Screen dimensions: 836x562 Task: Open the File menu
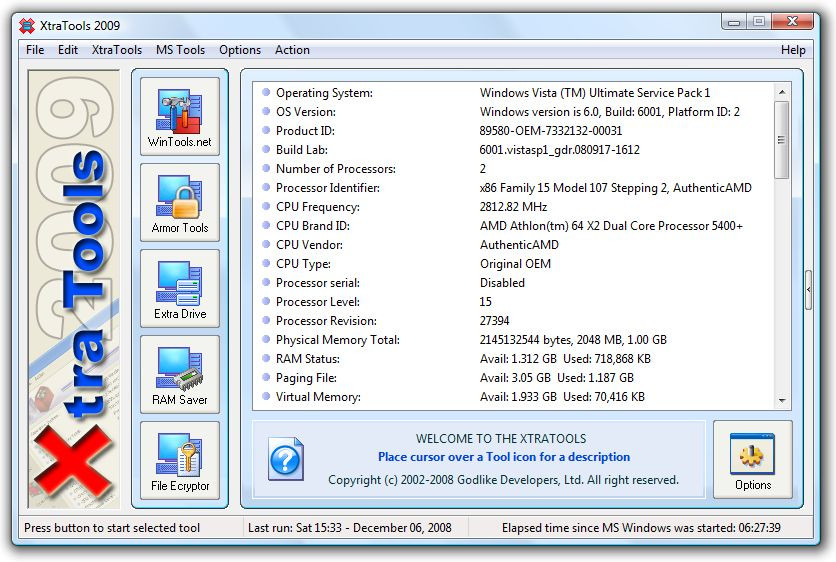click(x=35, y=50)
